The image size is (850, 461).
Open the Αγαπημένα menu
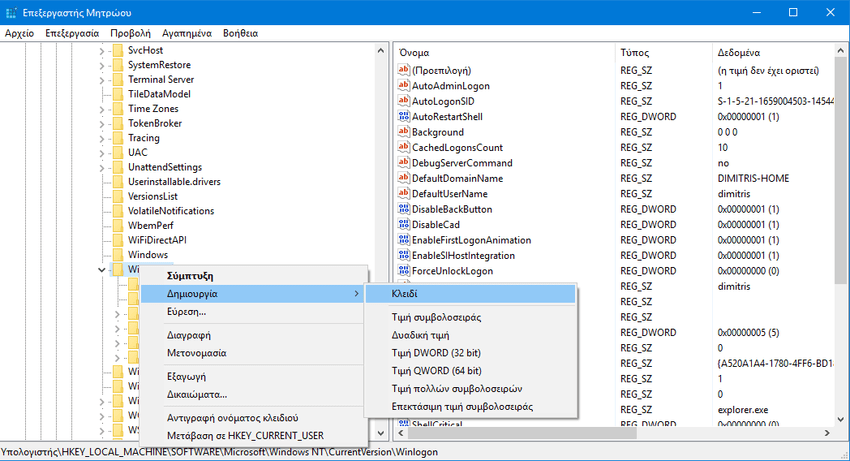coord(188,33)
